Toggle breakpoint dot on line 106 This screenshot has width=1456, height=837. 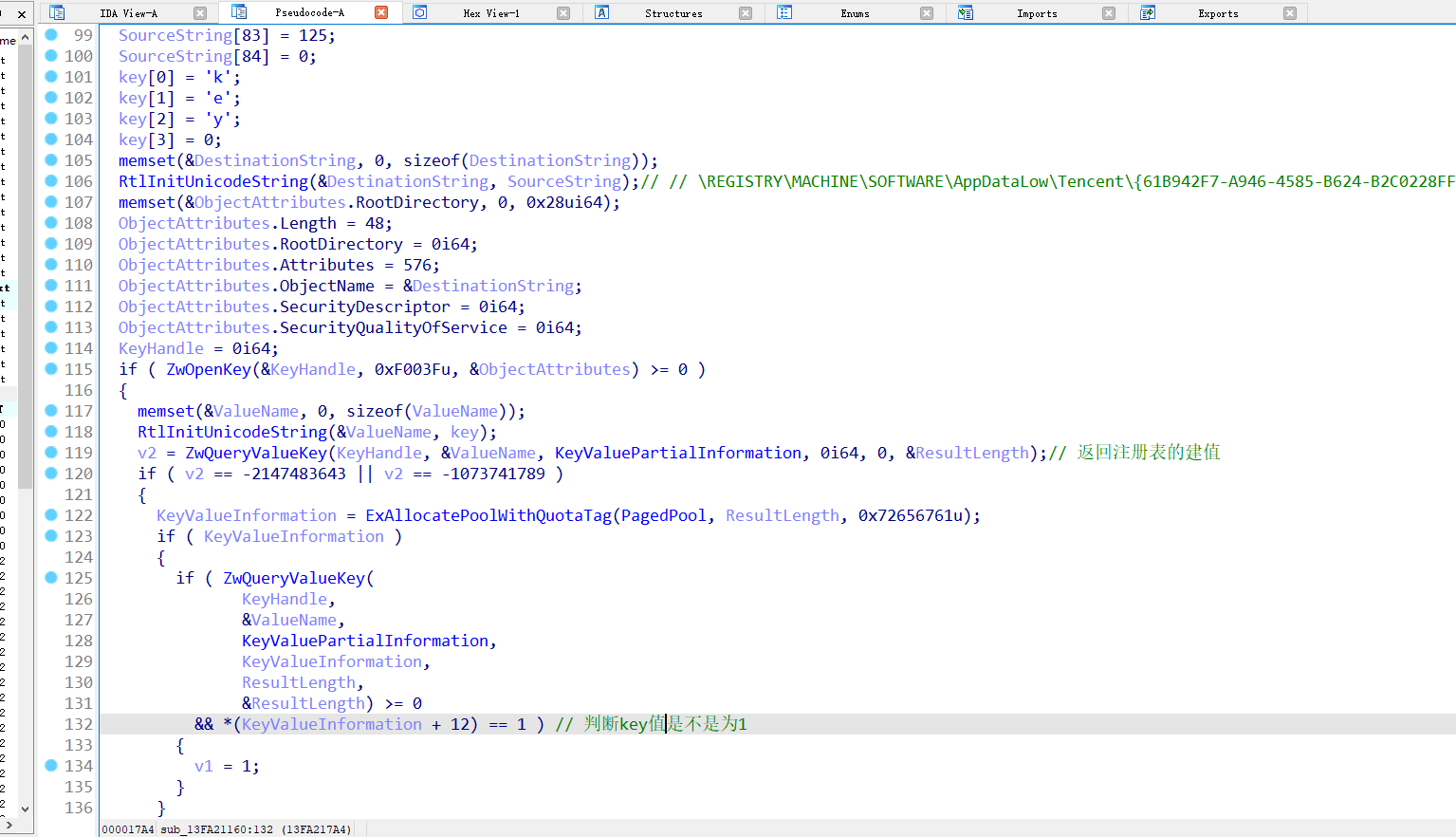pos(51,180)
